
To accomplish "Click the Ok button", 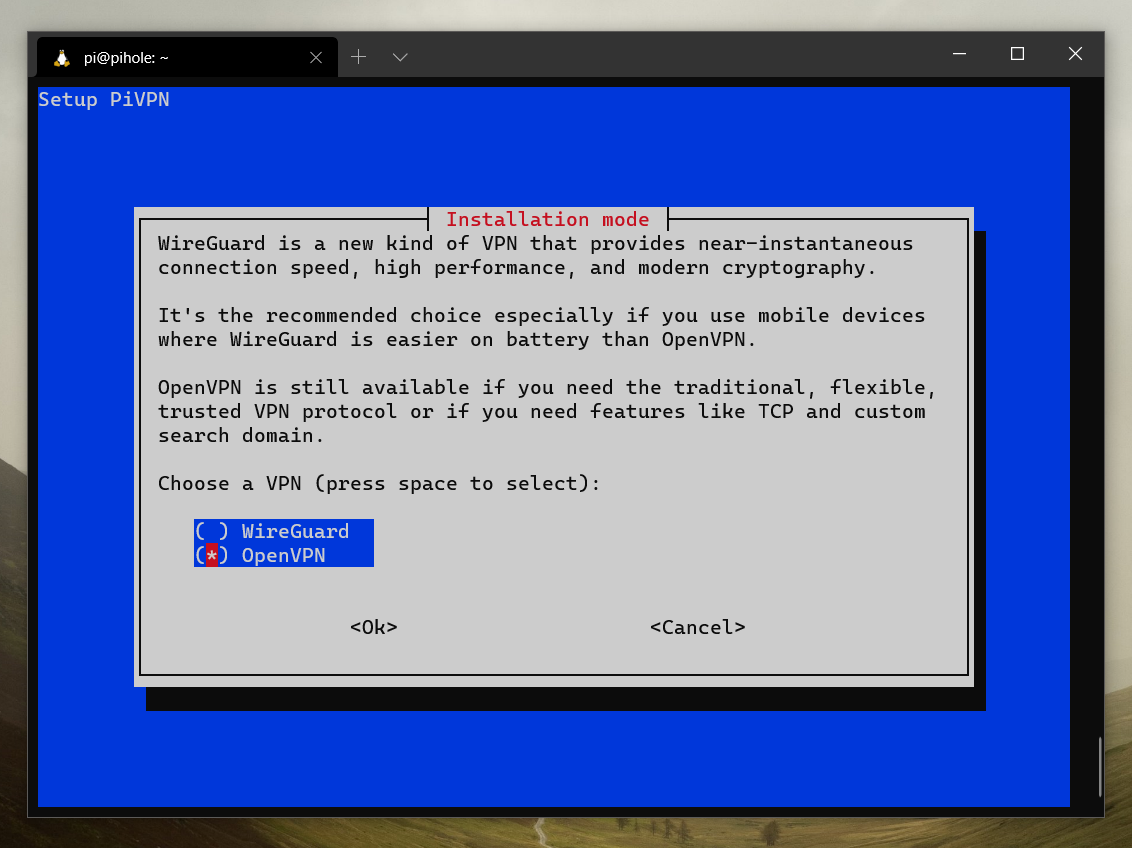I will click(x=373, y=627).
